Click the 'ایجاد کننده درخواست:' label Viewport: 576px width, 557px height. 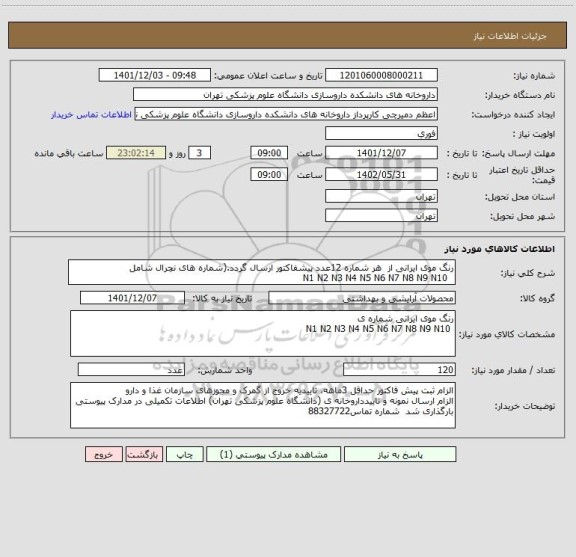click(x=513, y=115)
